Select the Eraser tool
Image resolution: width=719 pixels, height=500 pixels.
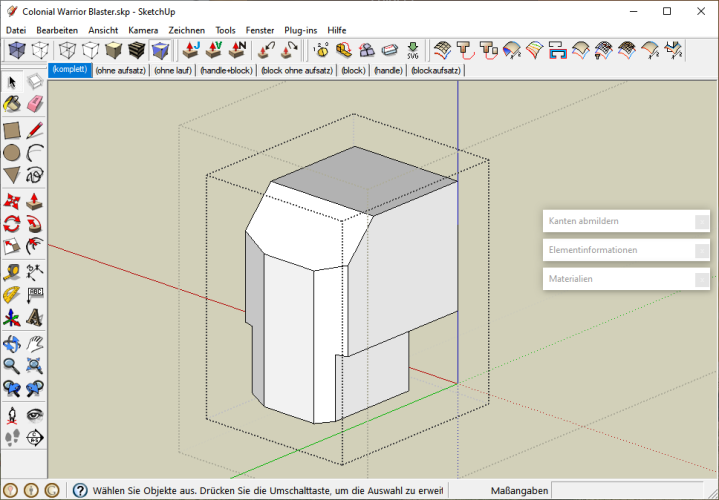[x=35, y=104]
